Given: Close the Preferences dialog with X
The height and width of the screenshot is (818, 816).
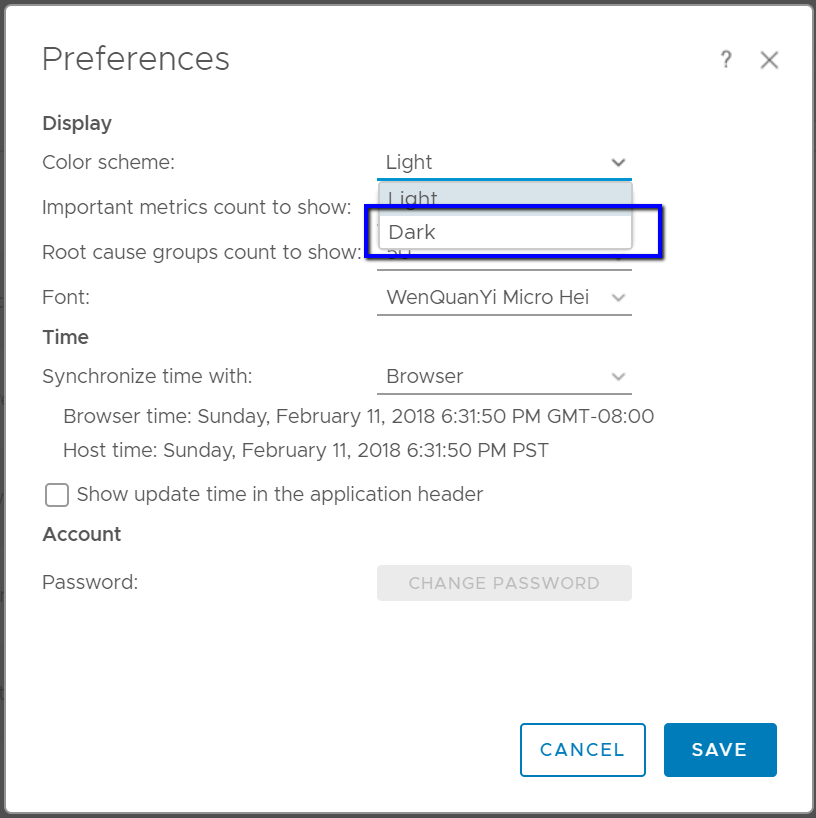Looking at the screenshot, I should pyautogui.click(x=769, y=60).
